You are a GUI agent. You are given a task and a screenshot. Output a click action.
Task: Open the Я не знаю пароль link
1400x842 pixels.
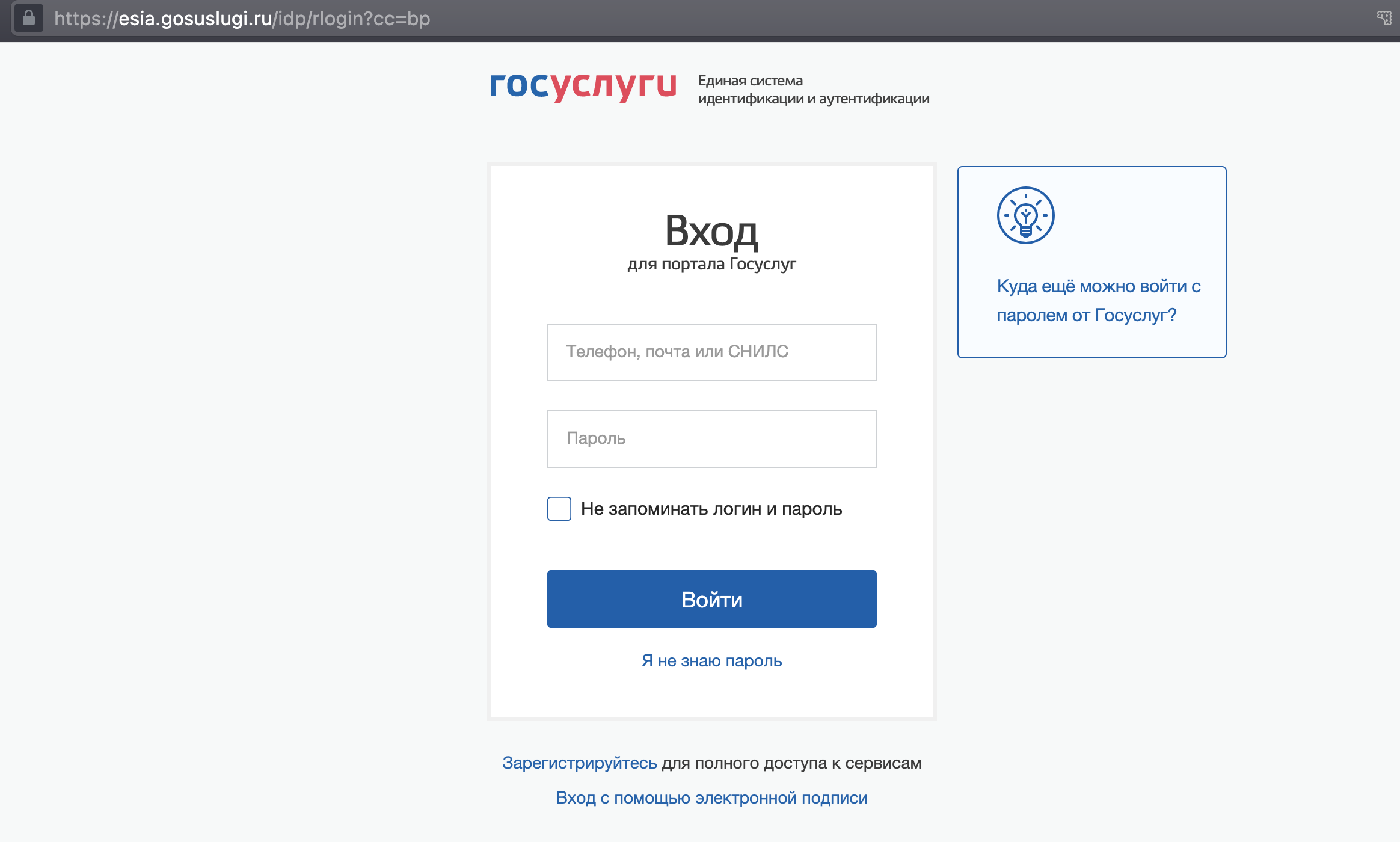(x=711, y=661)
